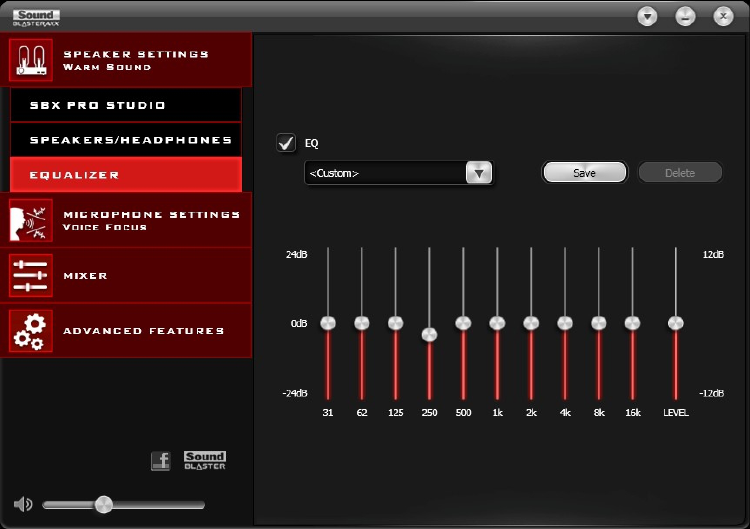Click the 125 Hz band slider knob
The image size is (750, 529).
(x=396, y=323)
